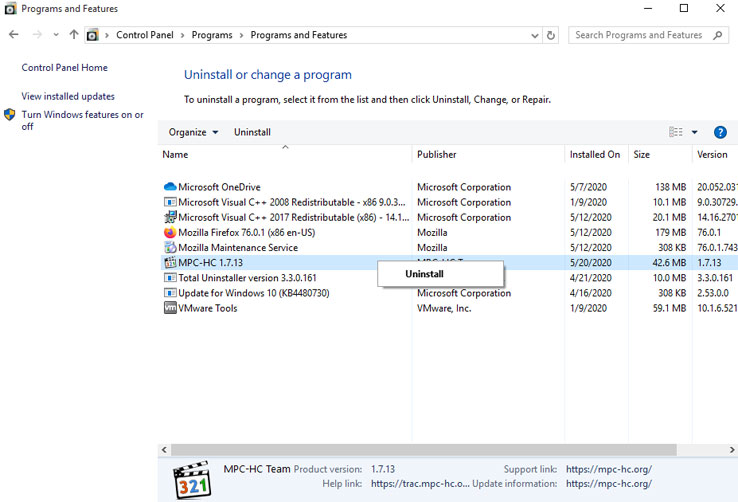This screenshot has width=738, height=502.
Task: Open View installed updates
Action: coord(68,96)
